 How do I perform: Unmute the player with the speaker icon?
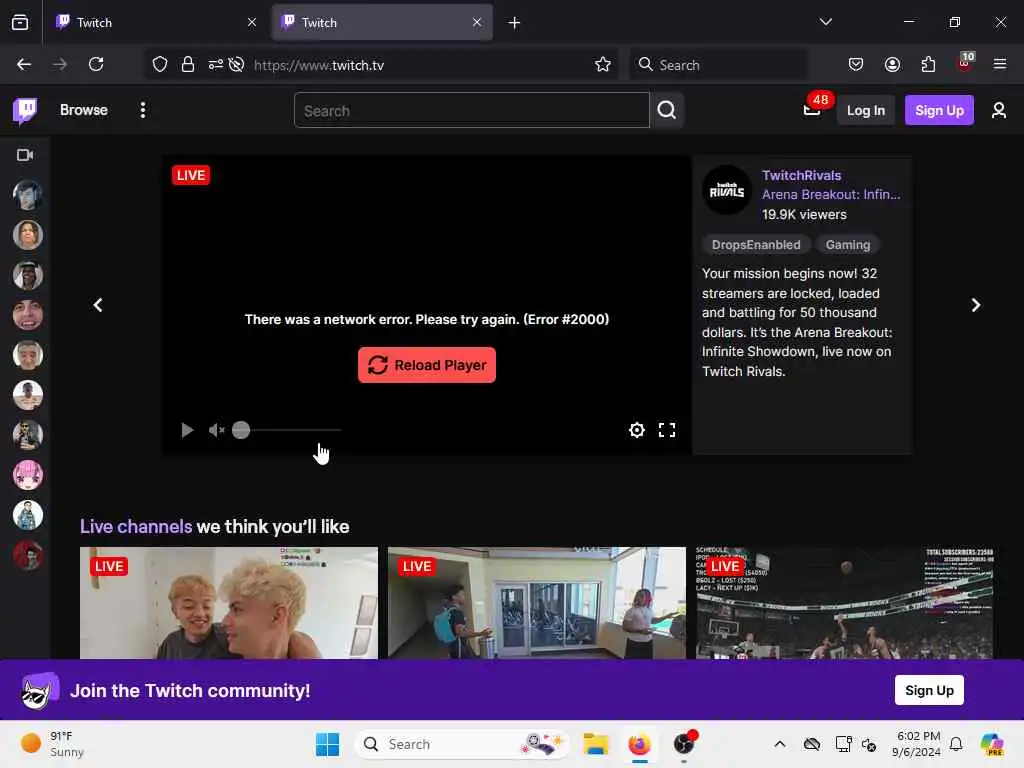coord(216,430)
